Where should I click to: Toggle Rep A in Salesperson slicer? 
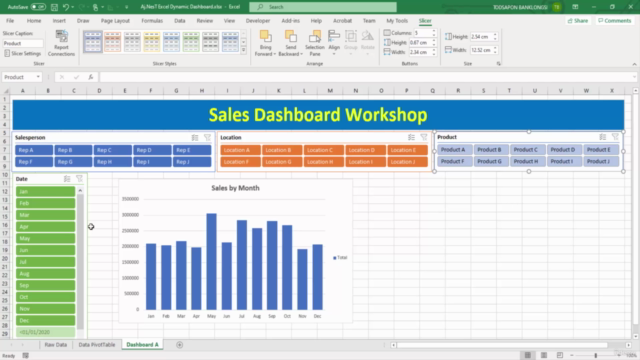[x=34, y=150]
